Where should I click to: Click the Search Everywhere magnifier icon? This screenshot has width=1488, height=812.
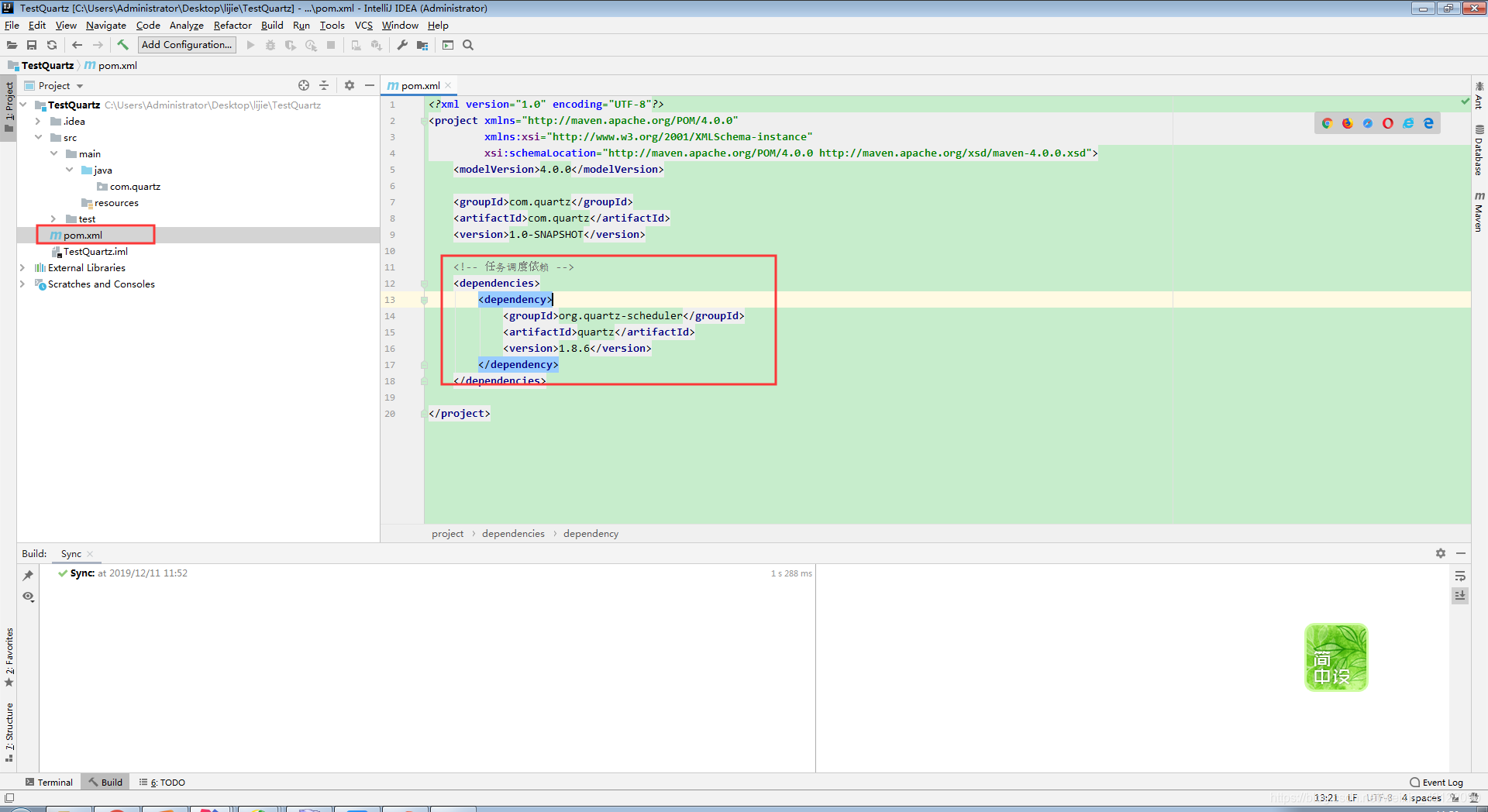tap(468, 45)
